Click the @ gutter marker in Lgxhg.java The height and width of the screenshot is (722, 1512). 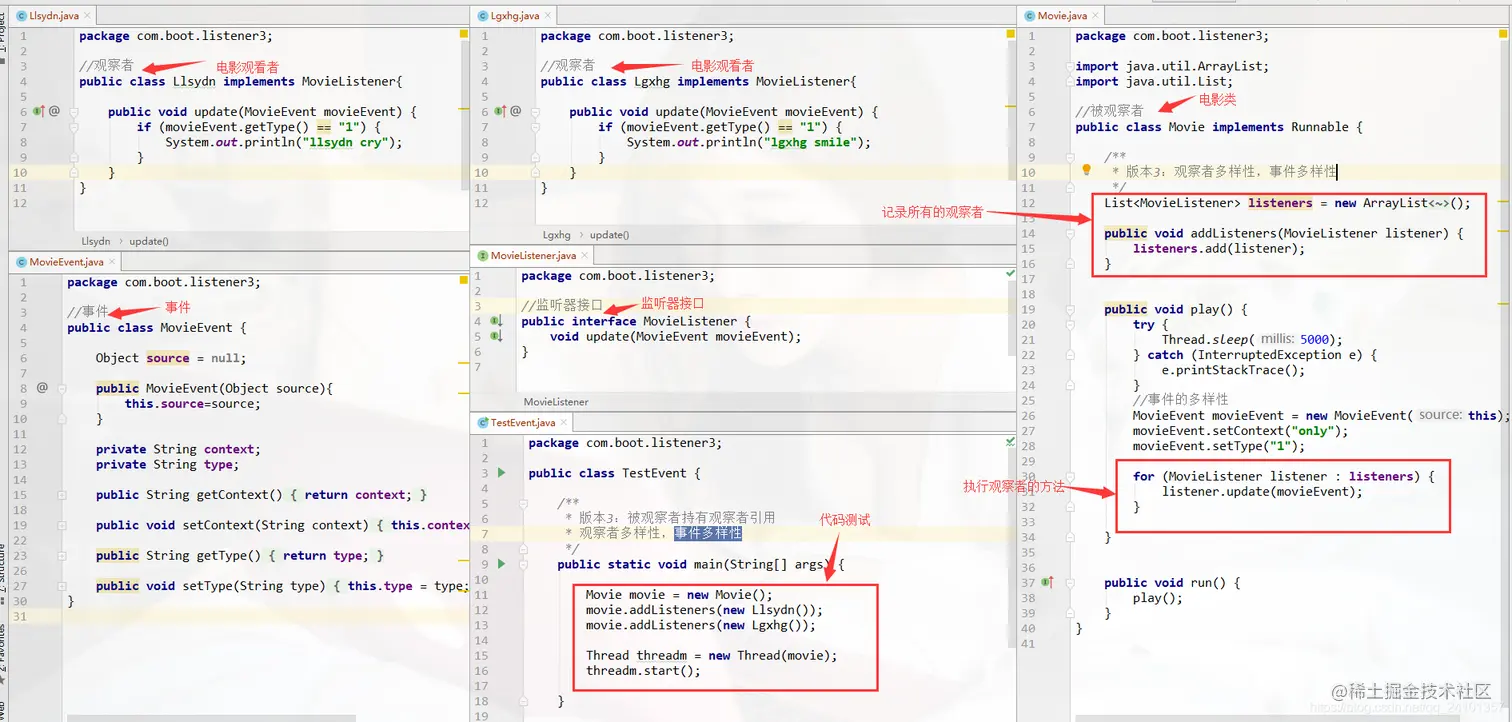515,112
